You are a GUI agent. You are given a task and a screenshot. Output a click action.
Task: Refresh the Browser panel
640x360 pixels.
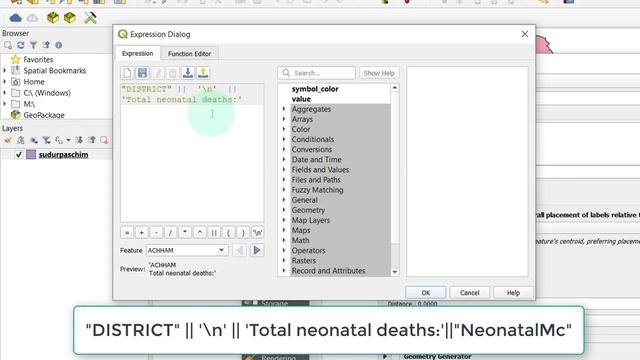21,45
